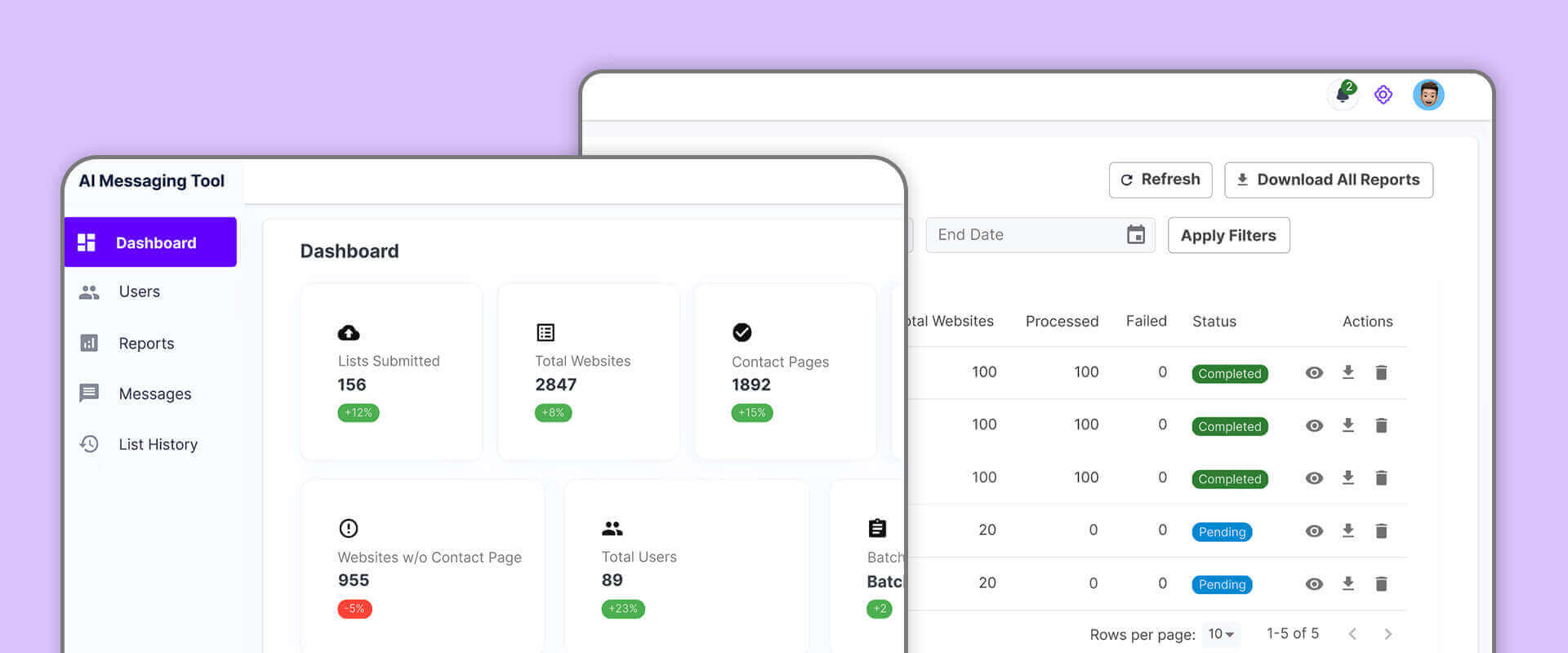The height and width of the screenshot is (653, 1568).
Task: Click the Lists Submitted cloud upload icon
Action: point(349,332)
